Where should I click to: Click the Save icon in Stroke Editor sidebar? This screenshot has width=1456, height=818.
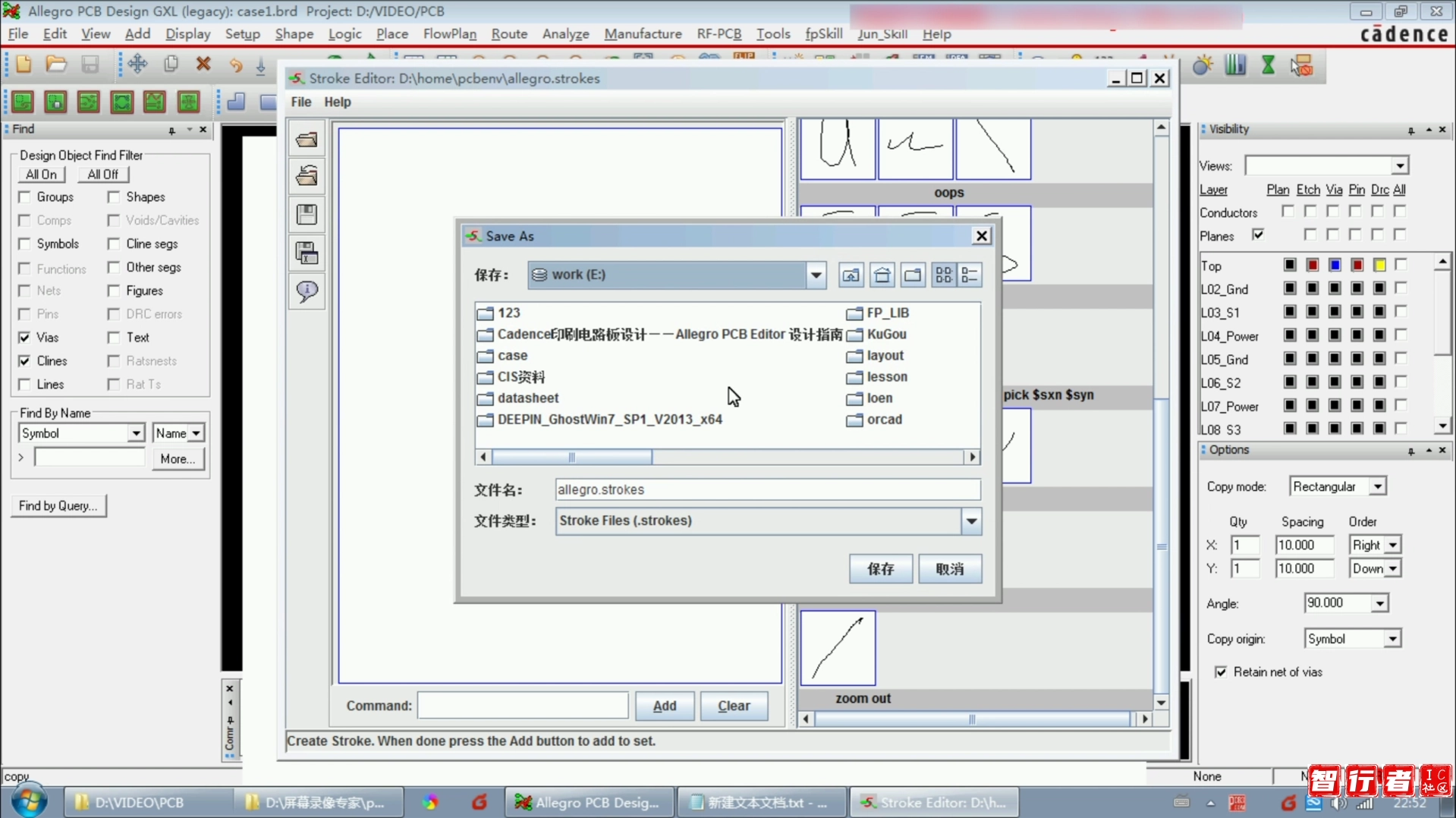tap(307, 215)
